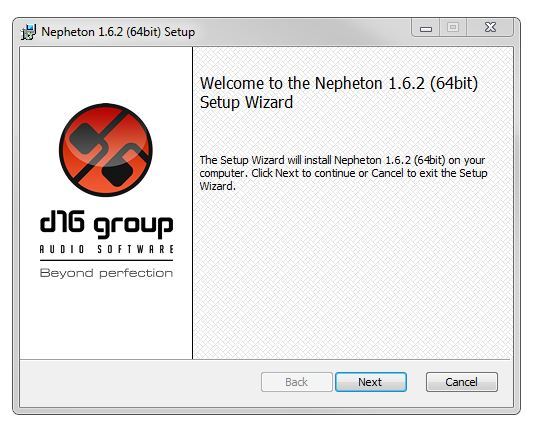533x425 pixels.
Task: Close the setup window with the X
Action: point(490,27)
